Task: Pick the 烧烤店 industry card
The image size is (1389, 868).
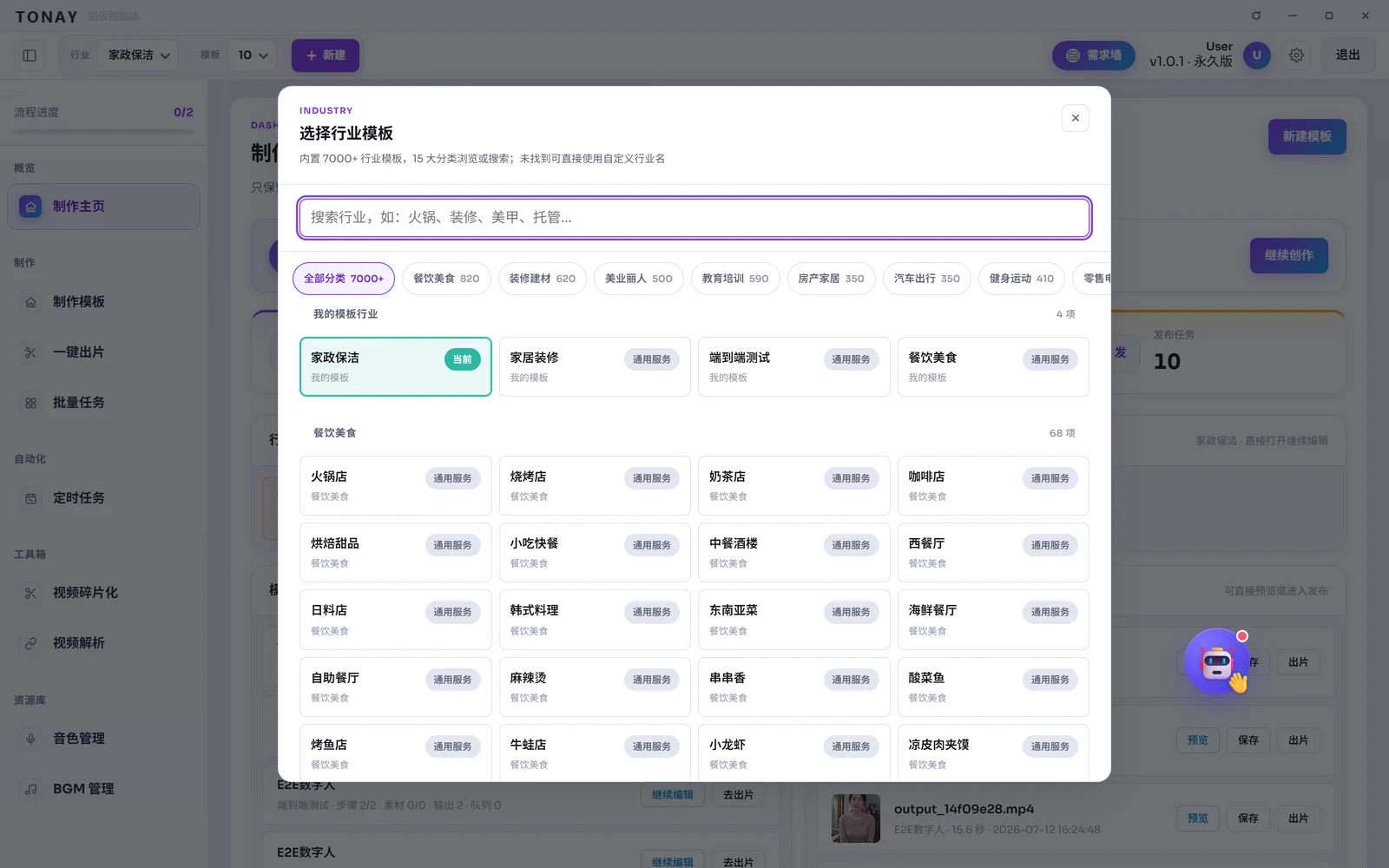Action: pyautogui.click(x=595, y=485)
